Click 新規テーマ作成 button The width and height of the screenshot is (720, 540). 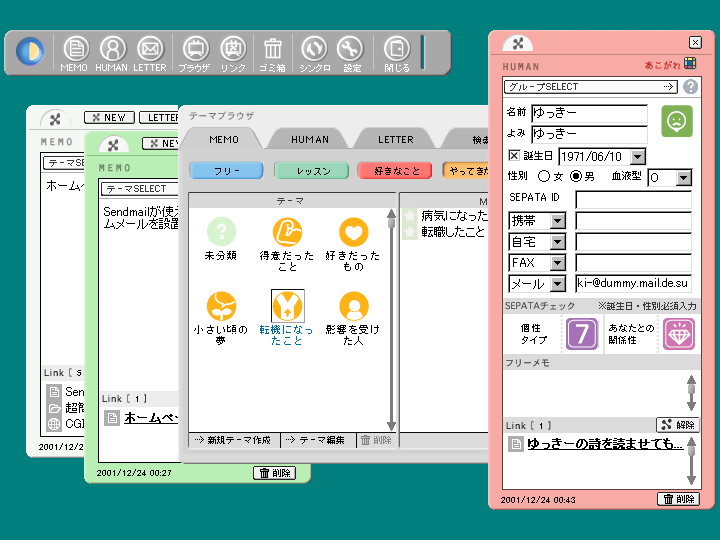click(x=234, y=440)
